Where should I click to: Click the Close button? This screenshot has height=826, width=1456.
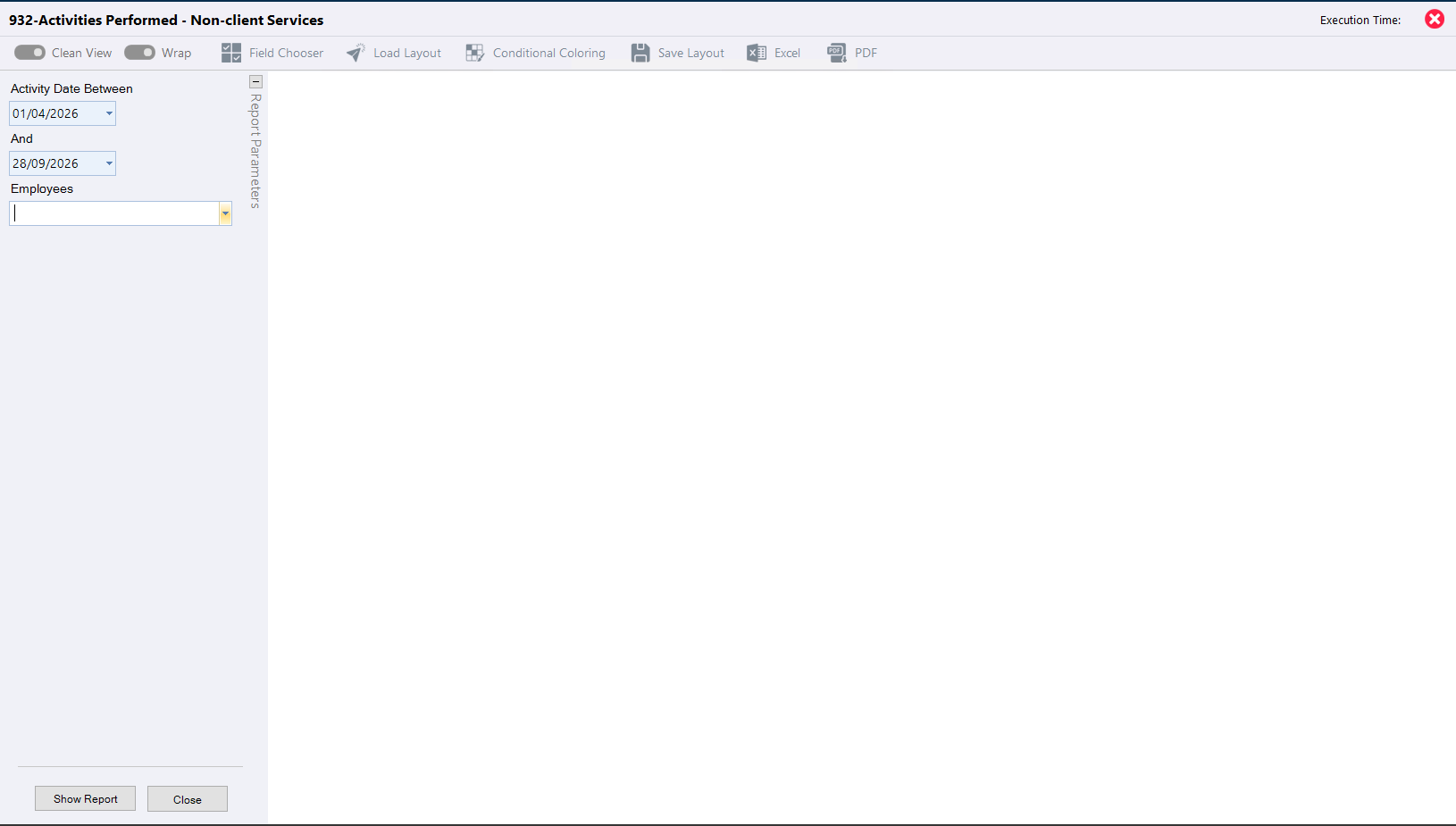(188, 798)
